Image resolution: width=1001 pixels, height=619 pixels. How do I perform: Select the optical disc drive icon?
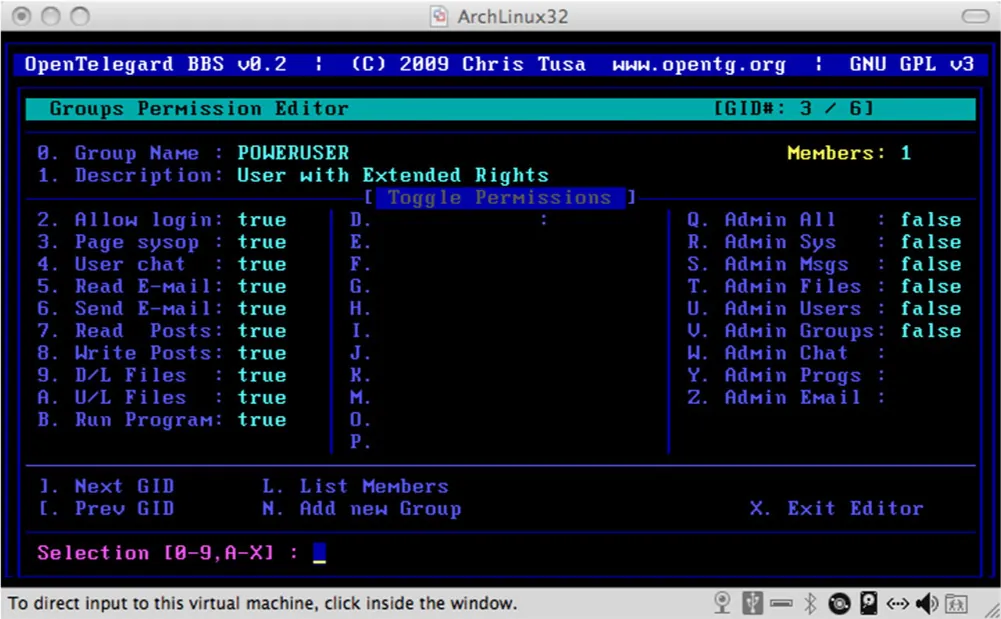click(x=840, y=603)
